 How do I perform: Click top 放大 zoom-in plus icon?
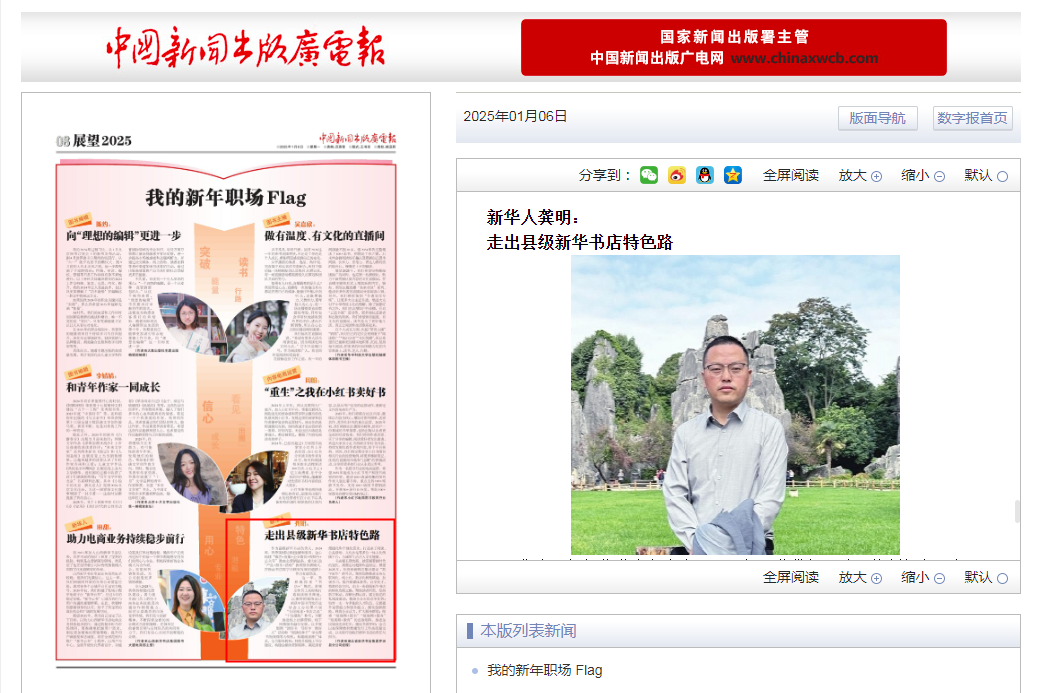tap(876, 177)
